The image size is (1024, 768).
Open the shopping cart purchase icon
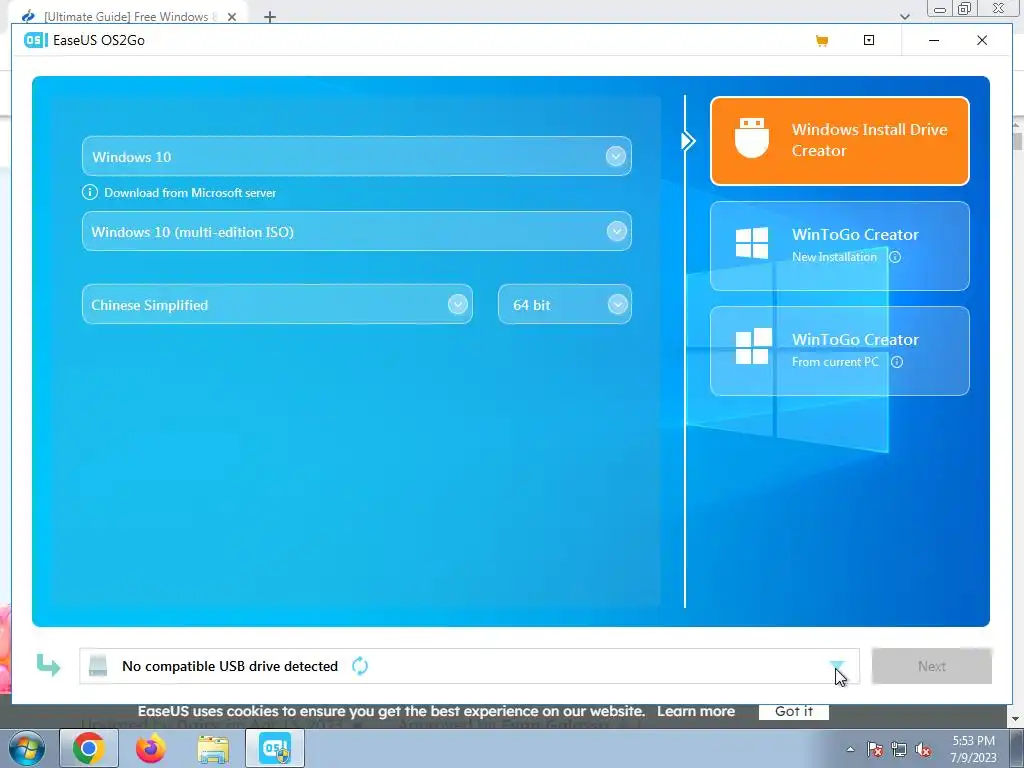pos(822,40)
